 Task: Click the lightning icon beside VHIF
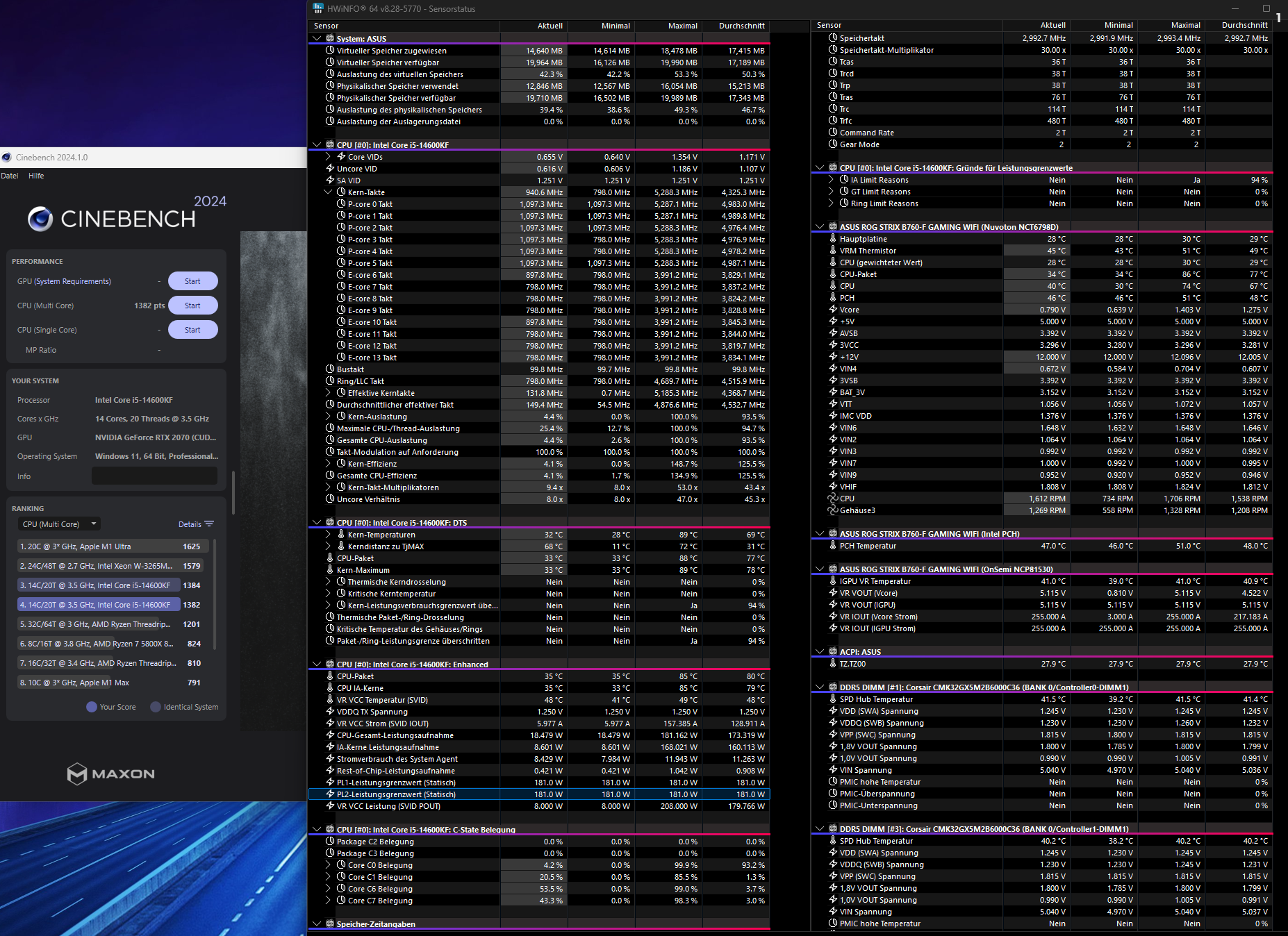click(x=833, y=487)
